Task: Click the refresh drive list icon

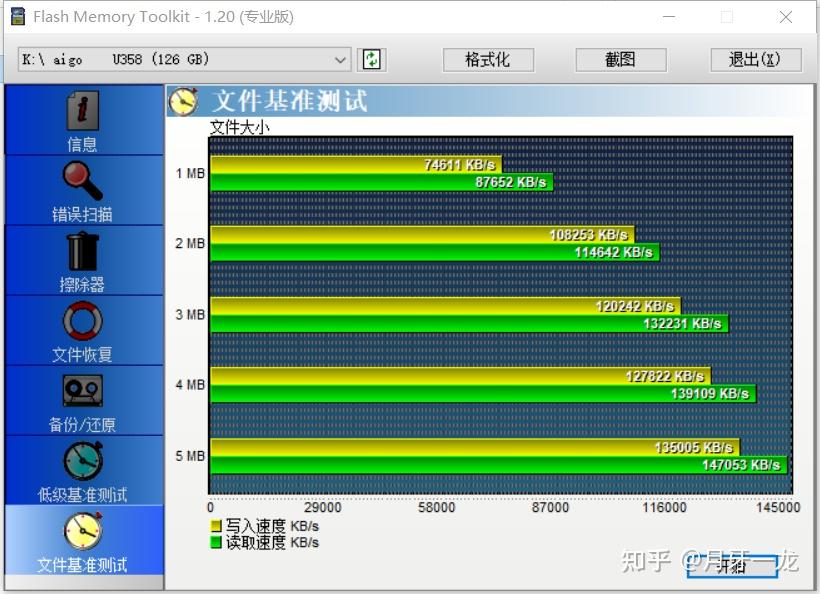Action: tap(371, 60)
